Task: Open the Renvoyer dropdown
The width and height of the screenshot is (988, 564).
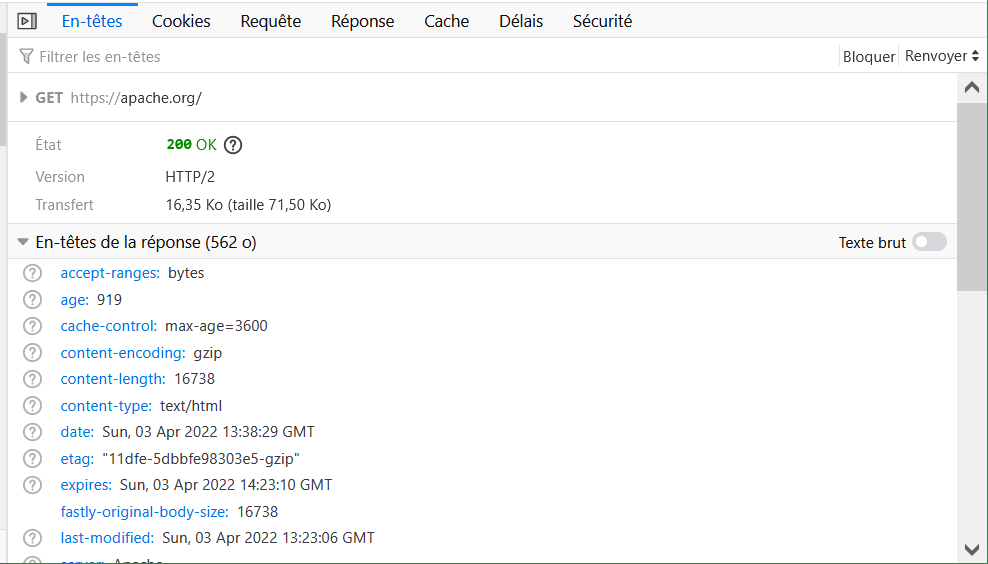Action: point(941,56)
